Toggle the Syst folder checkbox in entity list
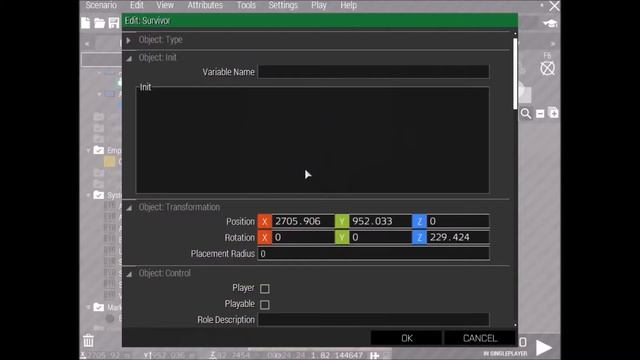The height and width of the screenshot is (360, 640). pos(99,195)
